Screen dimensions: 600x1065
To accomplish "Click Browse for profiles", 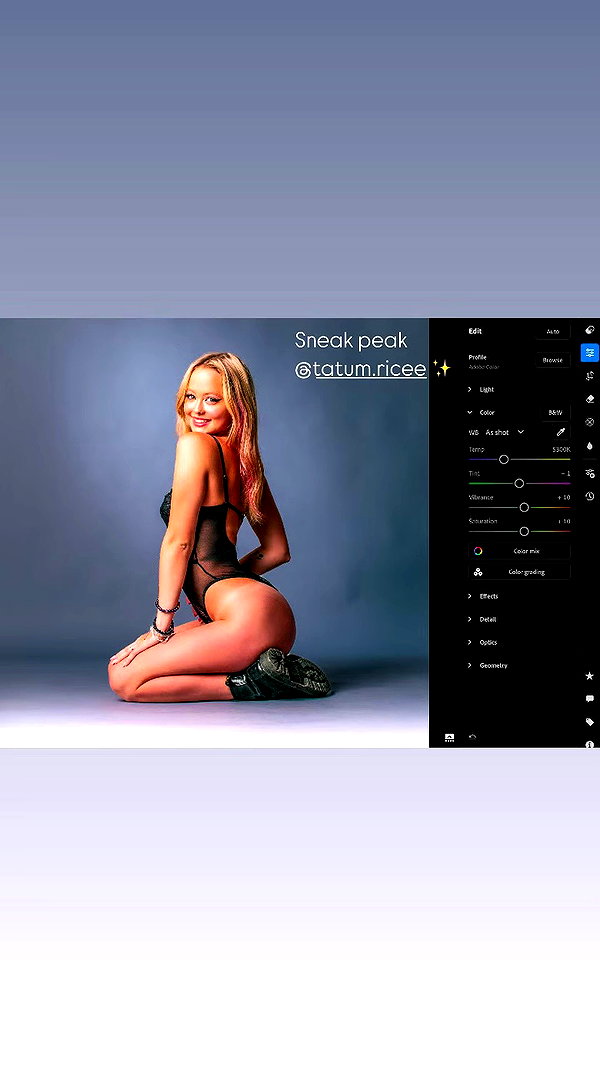I will [552, 360].
